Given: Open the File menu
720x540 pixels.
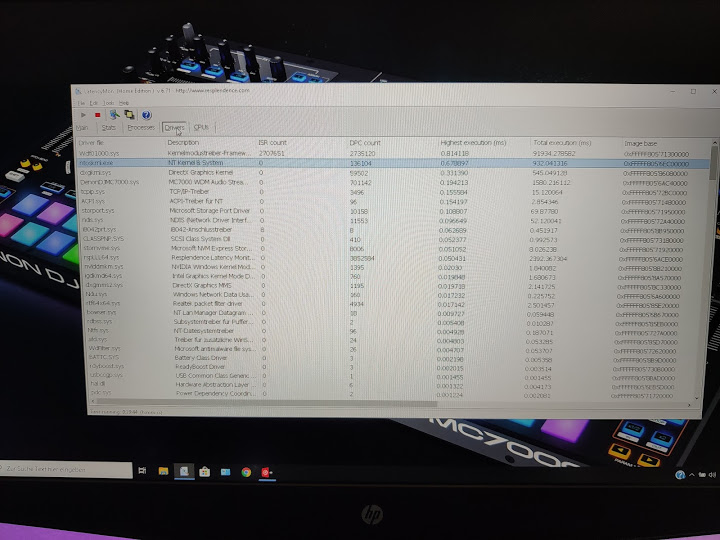Looking at the screenshot, I should coord(81,103).
